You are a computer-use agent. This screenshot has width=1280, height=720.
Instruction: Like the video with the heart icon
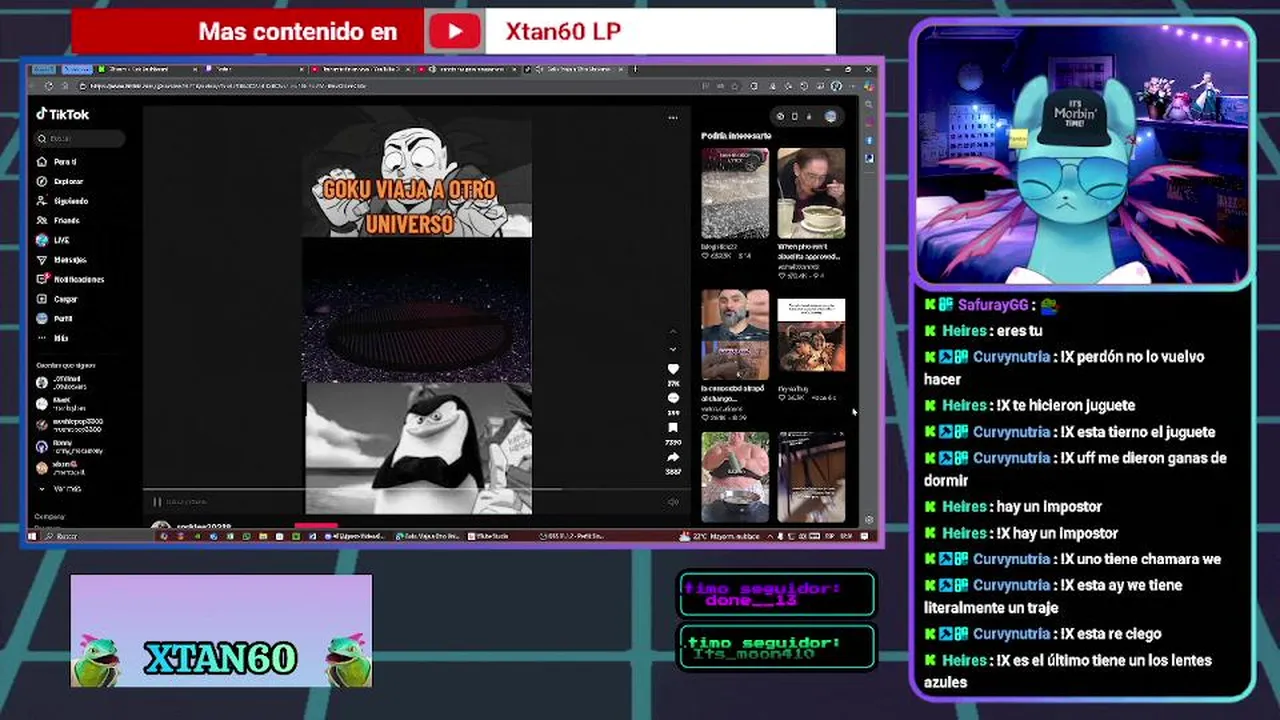pos(673,370)
